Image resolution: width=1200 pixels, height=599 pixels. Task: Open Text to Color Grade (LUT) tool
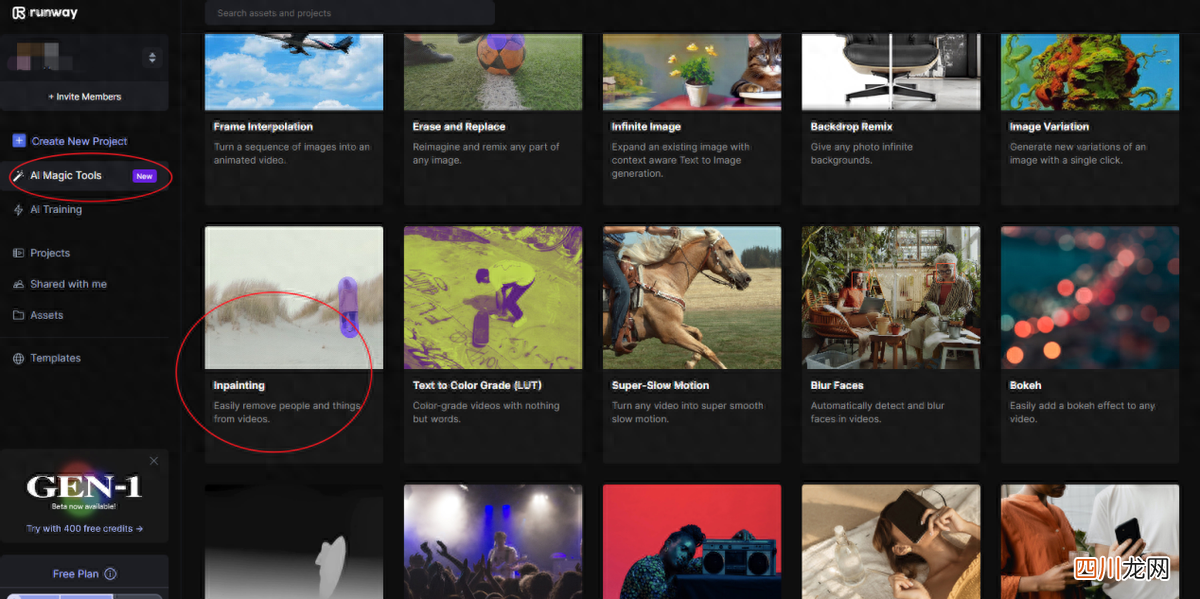(493, 344)
